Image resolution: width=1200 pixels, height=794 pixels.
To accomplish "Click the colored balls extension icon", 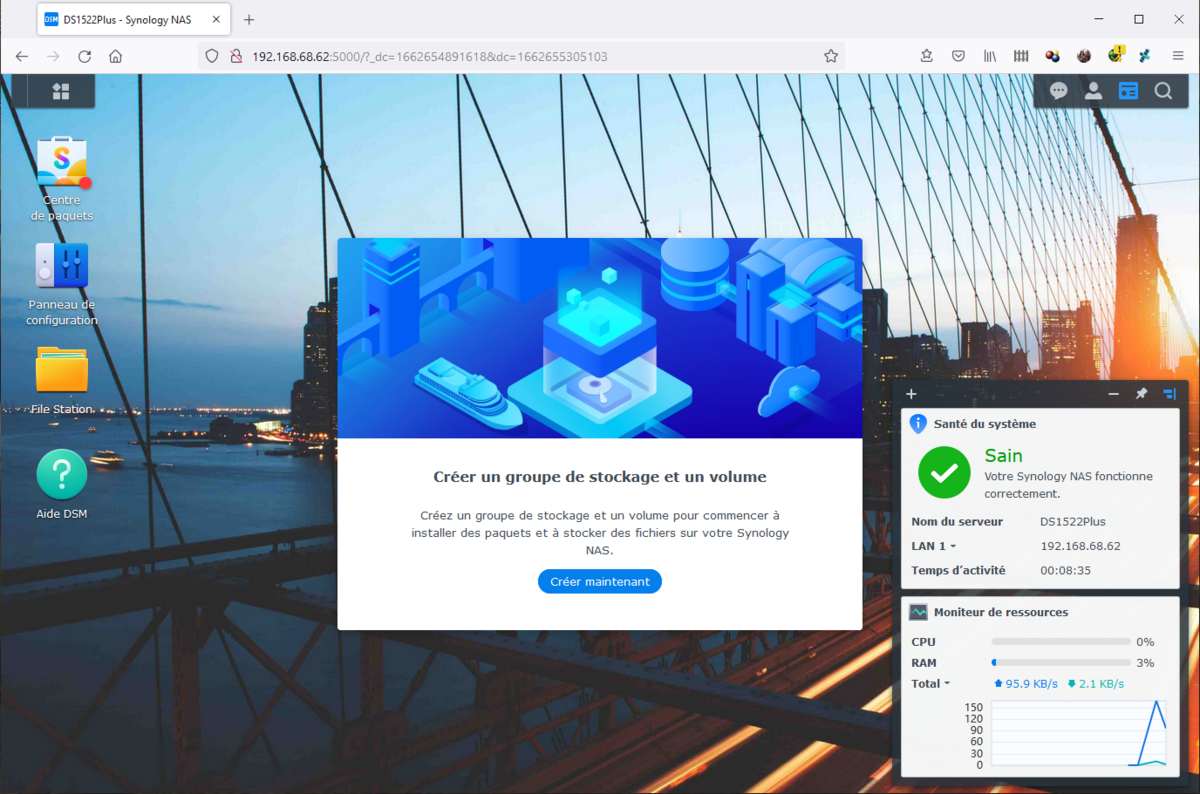I will click(x=1052, y=57).
